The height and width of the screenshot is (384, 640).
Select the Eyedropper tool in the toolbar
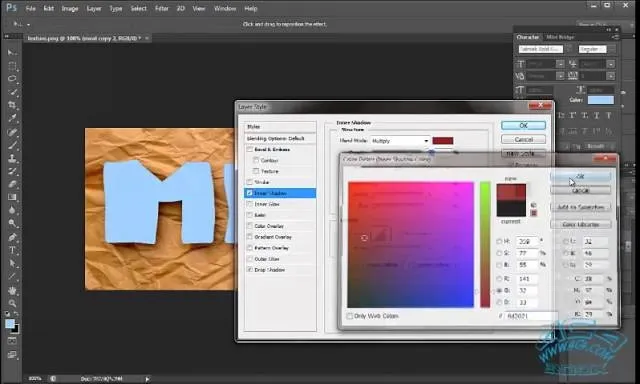click(12, 118)
